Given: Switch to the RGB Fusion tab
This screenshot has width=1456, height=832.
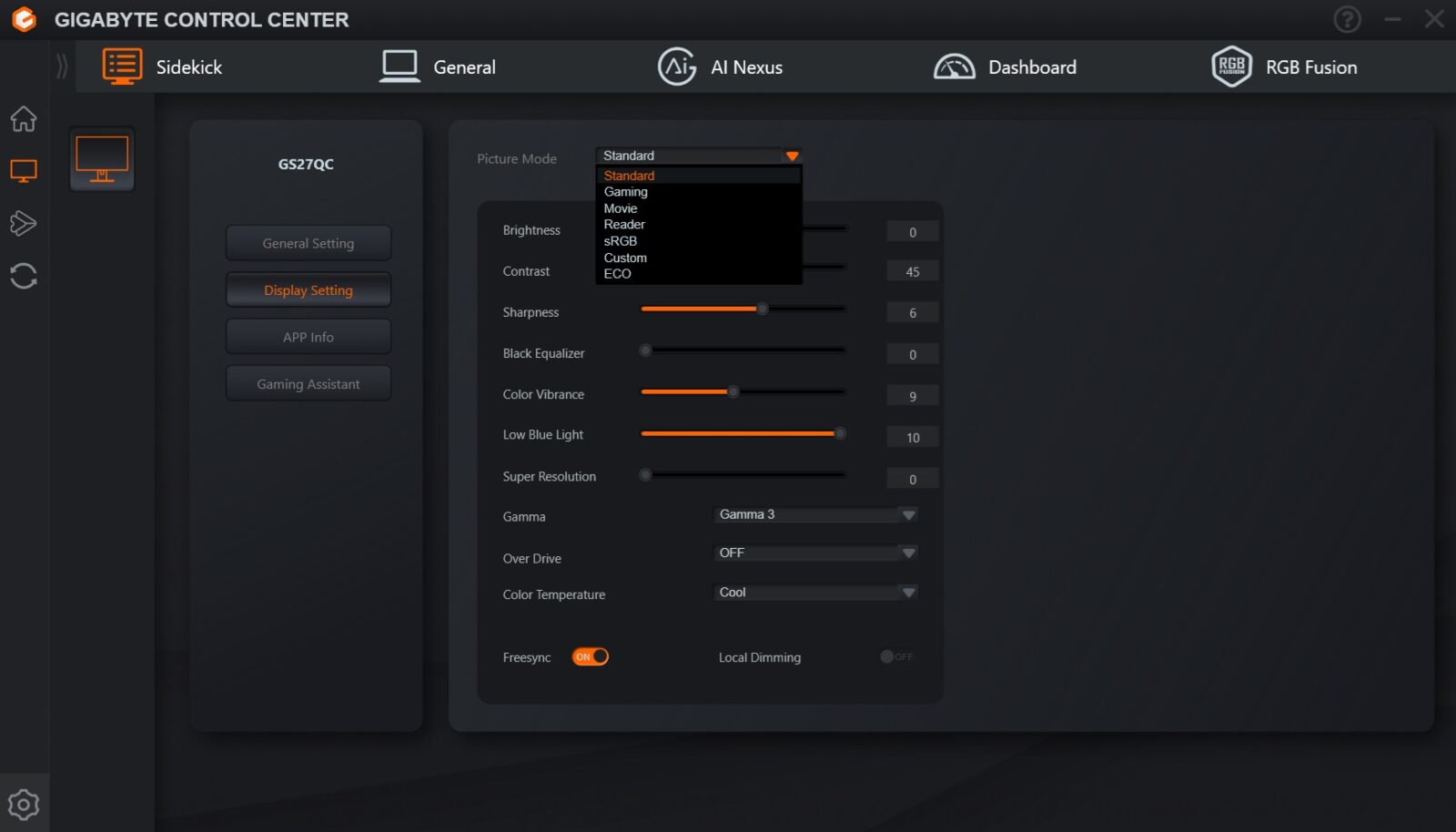Looking at the screenshot, I should [1284, 67].
